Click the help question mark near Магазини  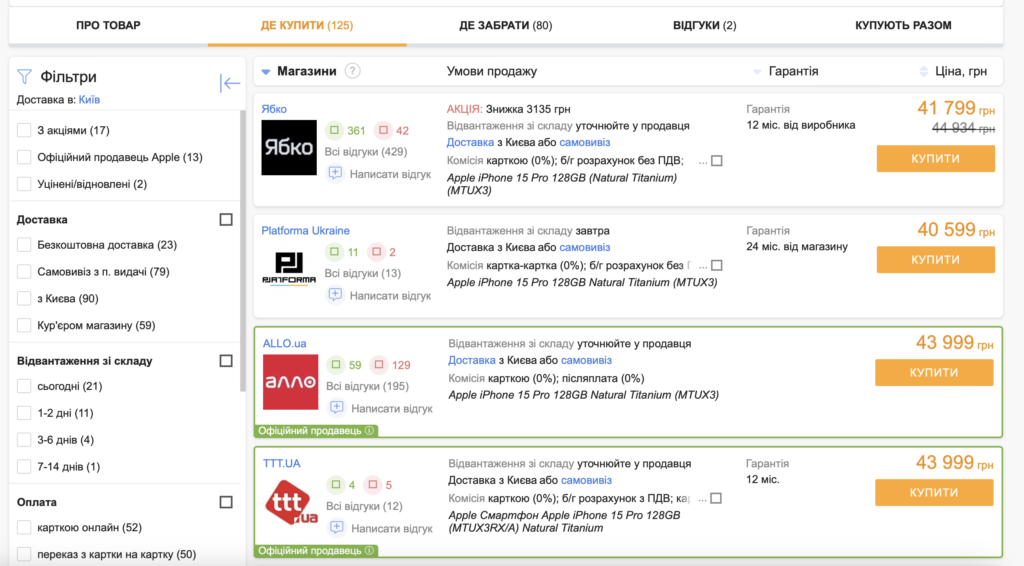pyautogui.click(x=353, y=71)
